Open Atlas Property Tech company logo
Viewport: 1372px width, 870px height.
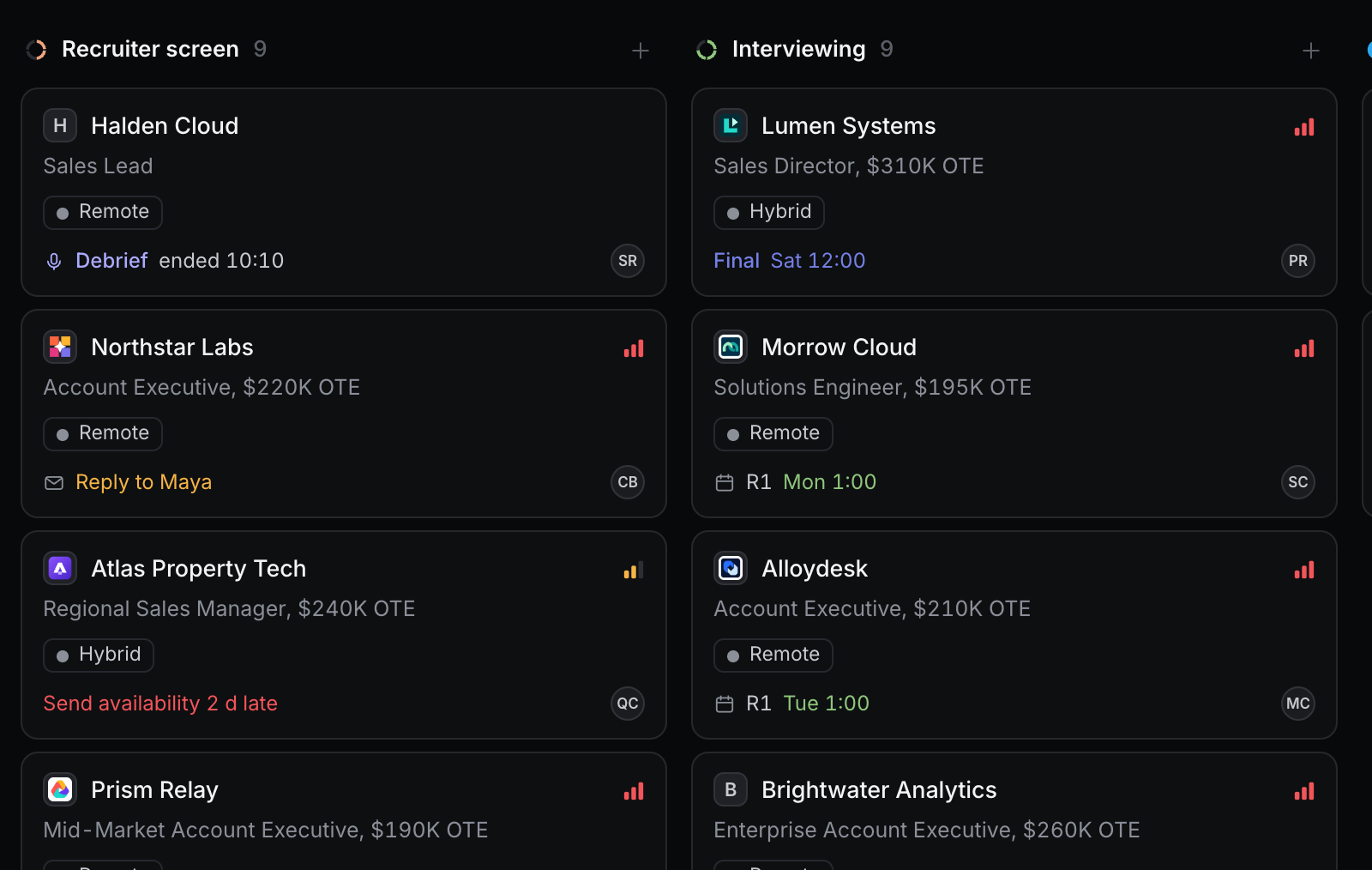(x=60, y=568)
